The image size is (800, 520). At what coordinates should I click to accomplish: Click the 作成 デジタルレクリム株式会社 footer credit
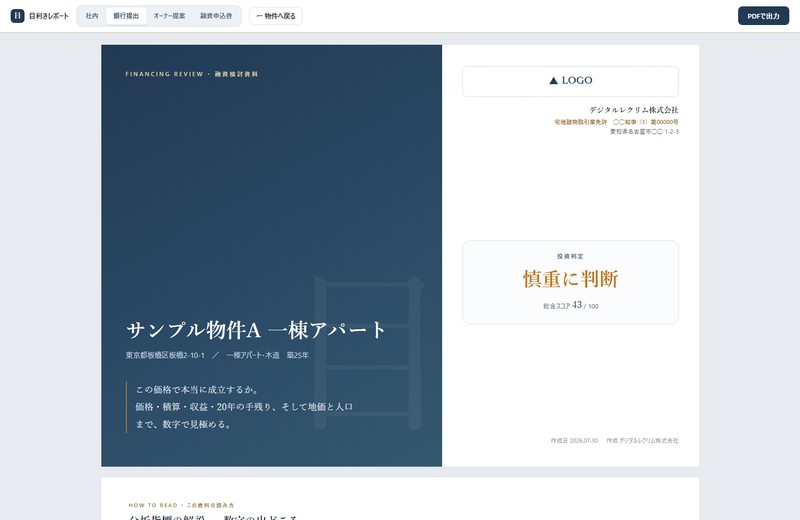point(642,440)
